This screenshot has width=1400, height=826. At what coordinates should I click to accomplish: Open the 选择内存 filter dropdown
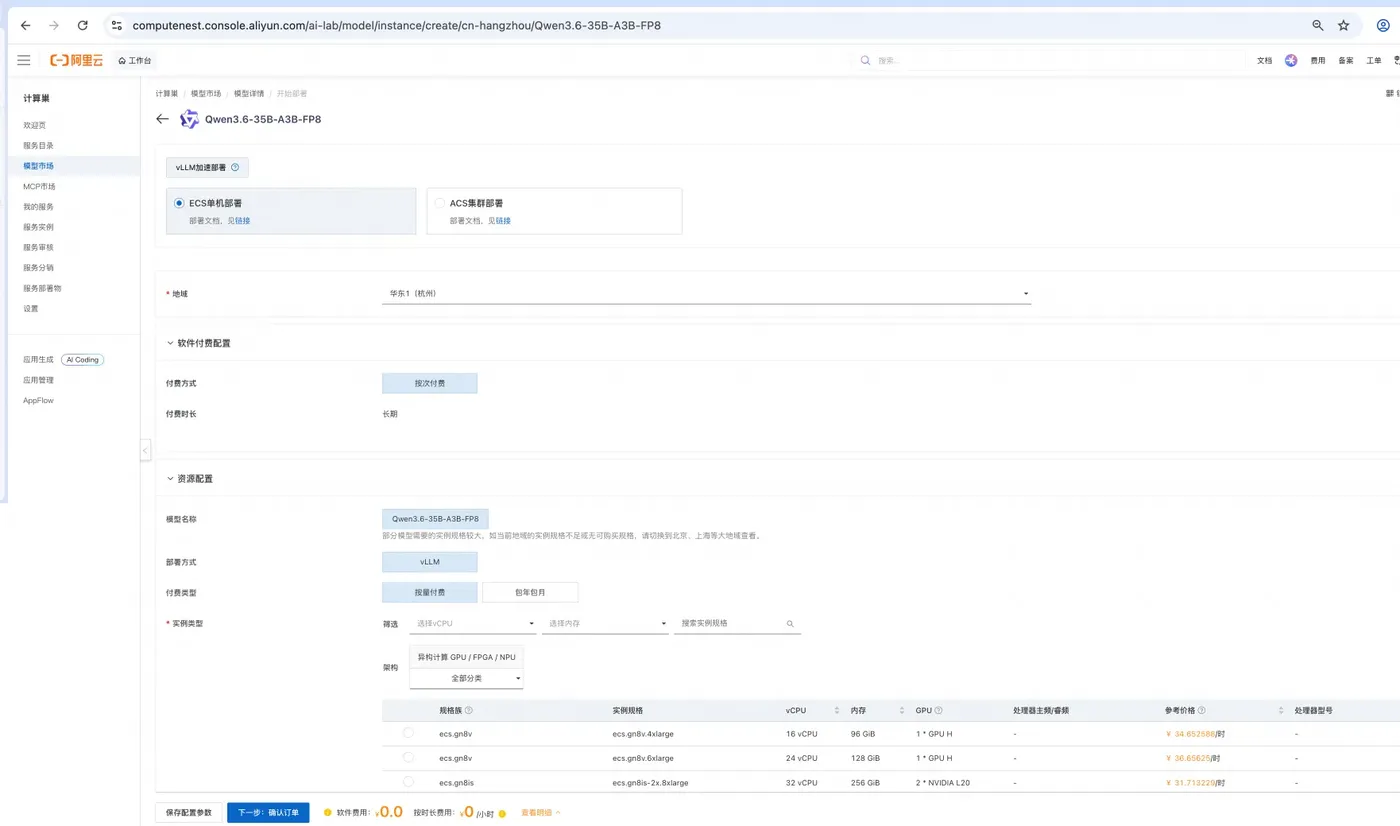point(605,624)
